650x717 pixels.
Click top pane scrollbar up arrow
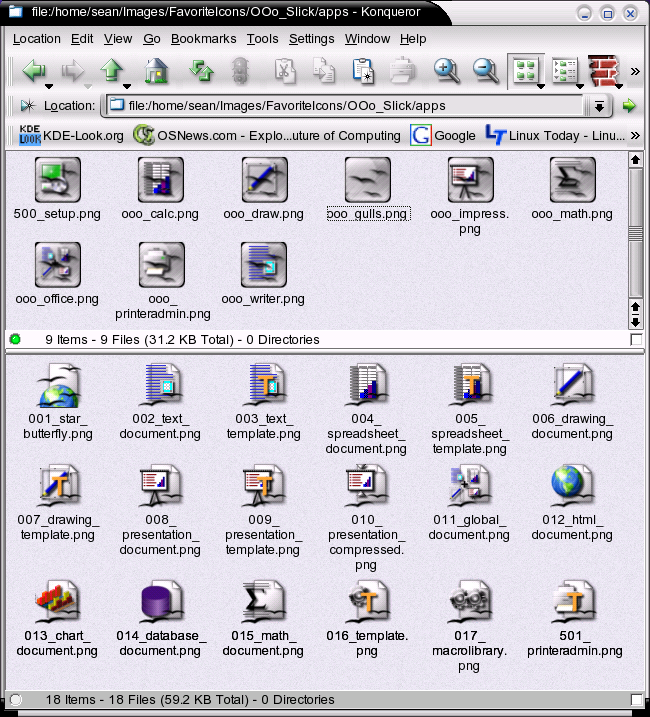635,160
